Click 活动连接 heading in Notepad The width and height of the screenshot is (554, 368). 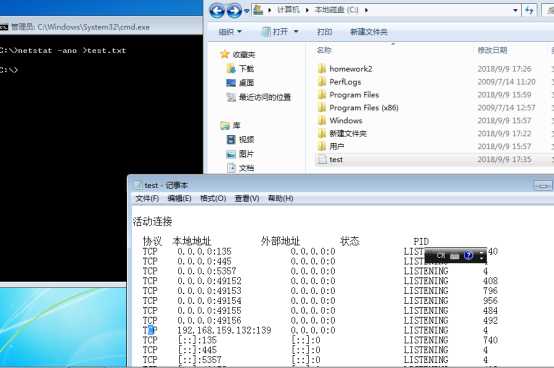(153, 221)
